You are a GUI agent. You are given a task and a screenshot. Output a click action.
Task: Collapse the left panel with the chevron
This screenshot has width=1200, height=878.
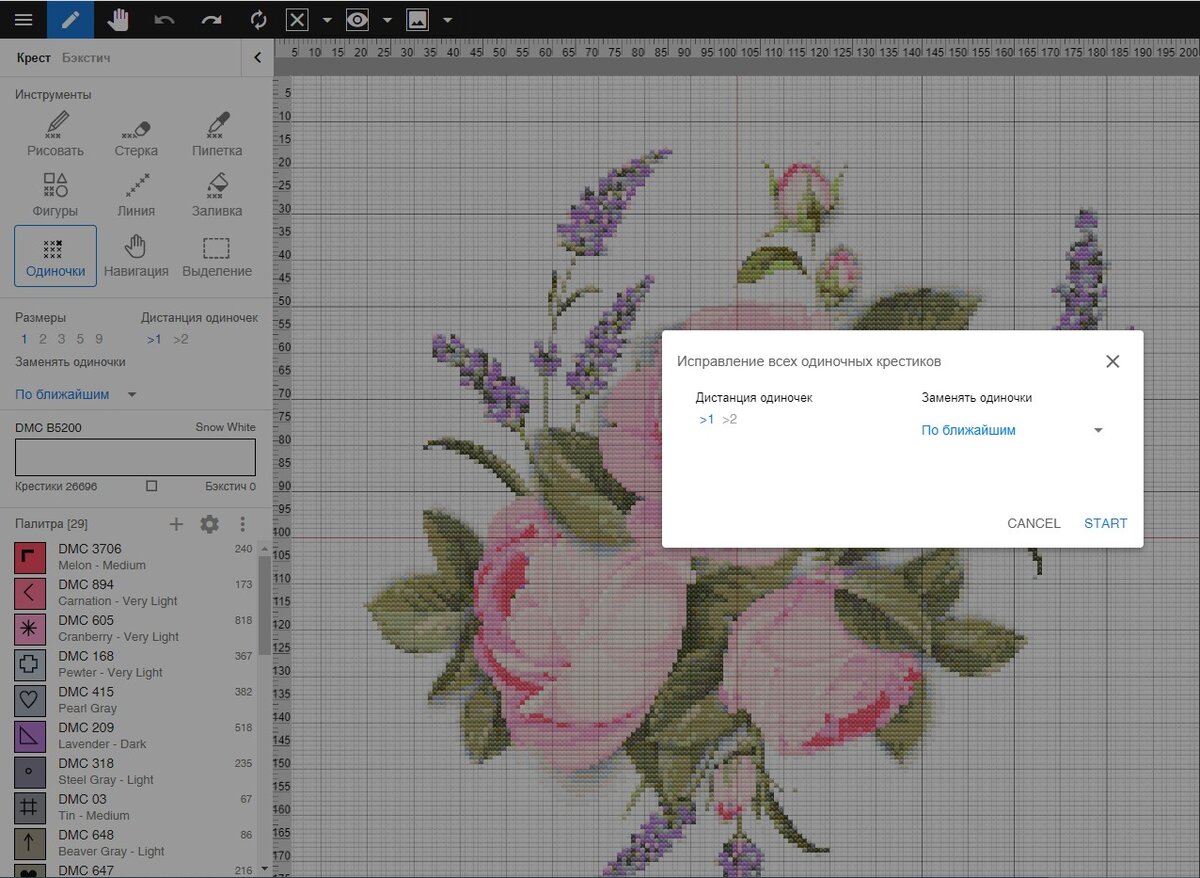(x=258, y=58)
